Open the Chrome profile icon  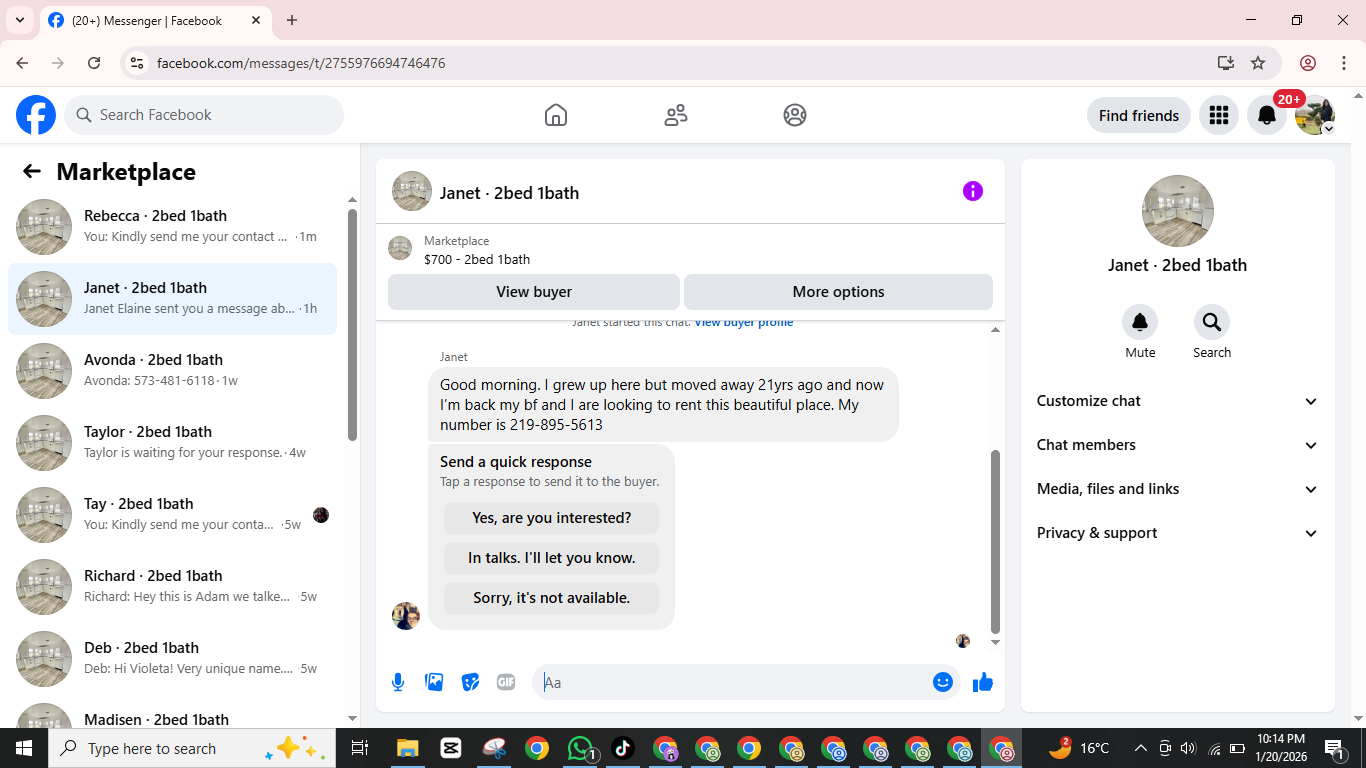(1308, 63)
